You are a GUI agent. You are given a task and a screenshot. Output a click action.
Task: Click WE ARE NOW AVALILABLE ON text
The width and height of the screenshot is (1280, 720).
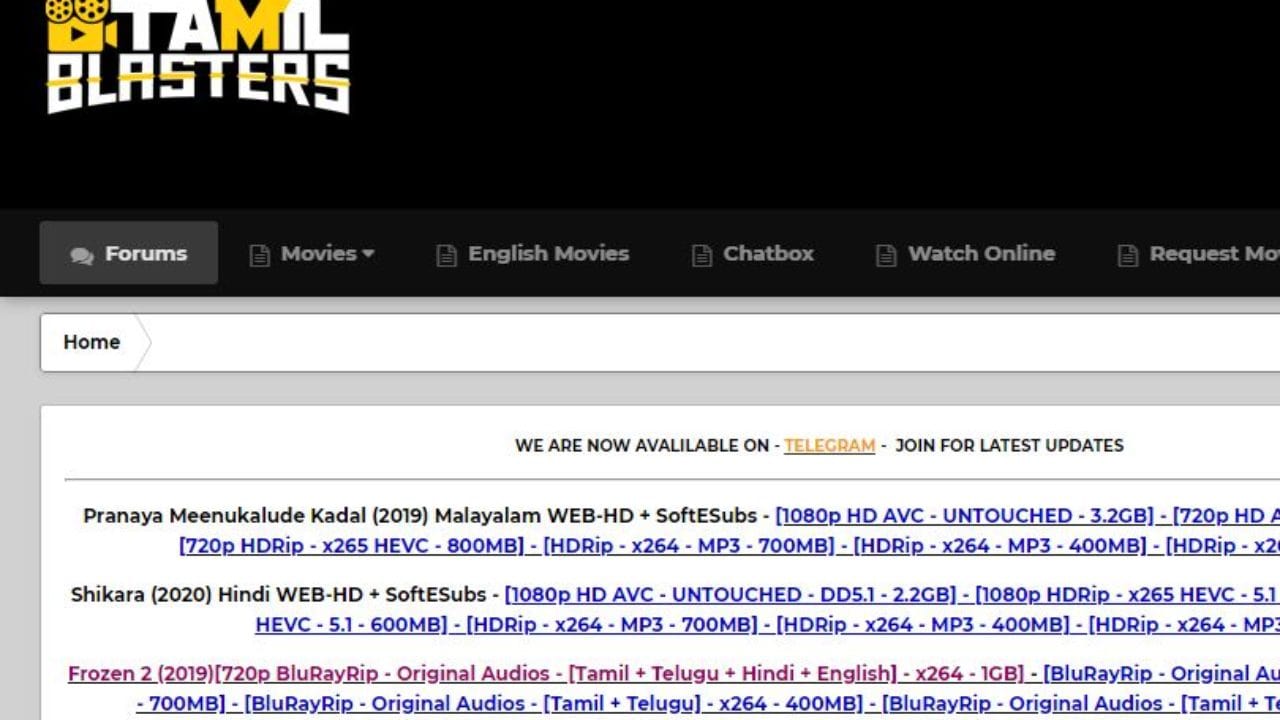click(642, 445)
